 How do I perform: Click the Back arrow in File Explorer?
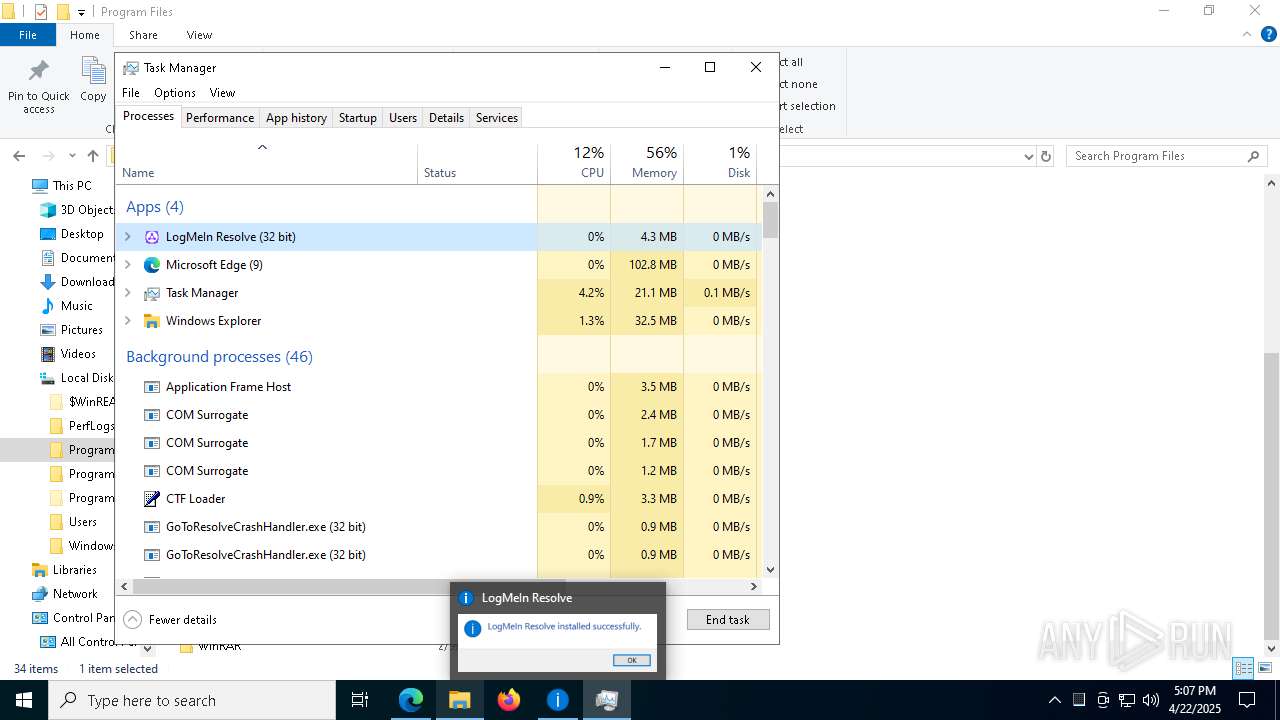coord(19,156)
